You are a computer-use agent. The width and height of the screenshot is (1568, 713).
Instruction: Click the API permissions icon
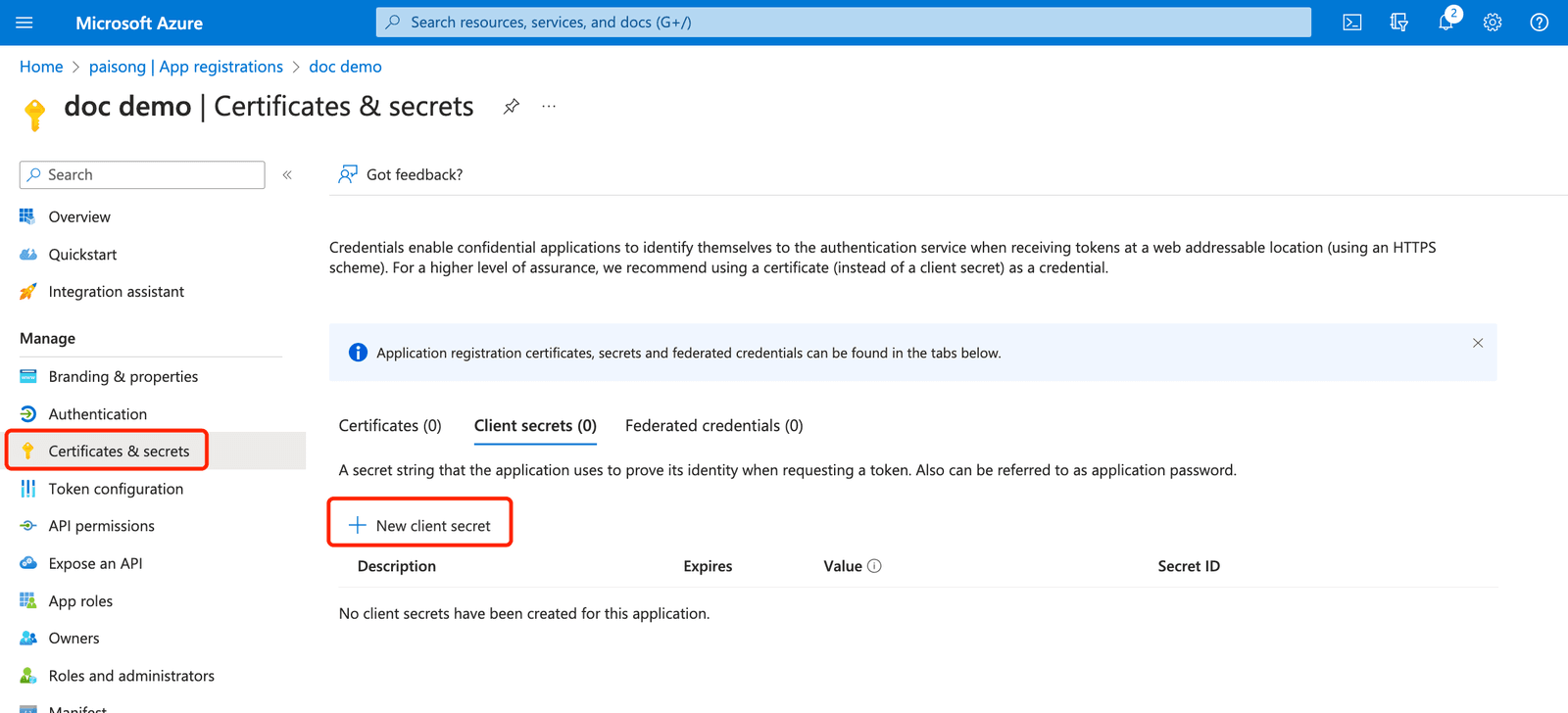pos(27,526)
